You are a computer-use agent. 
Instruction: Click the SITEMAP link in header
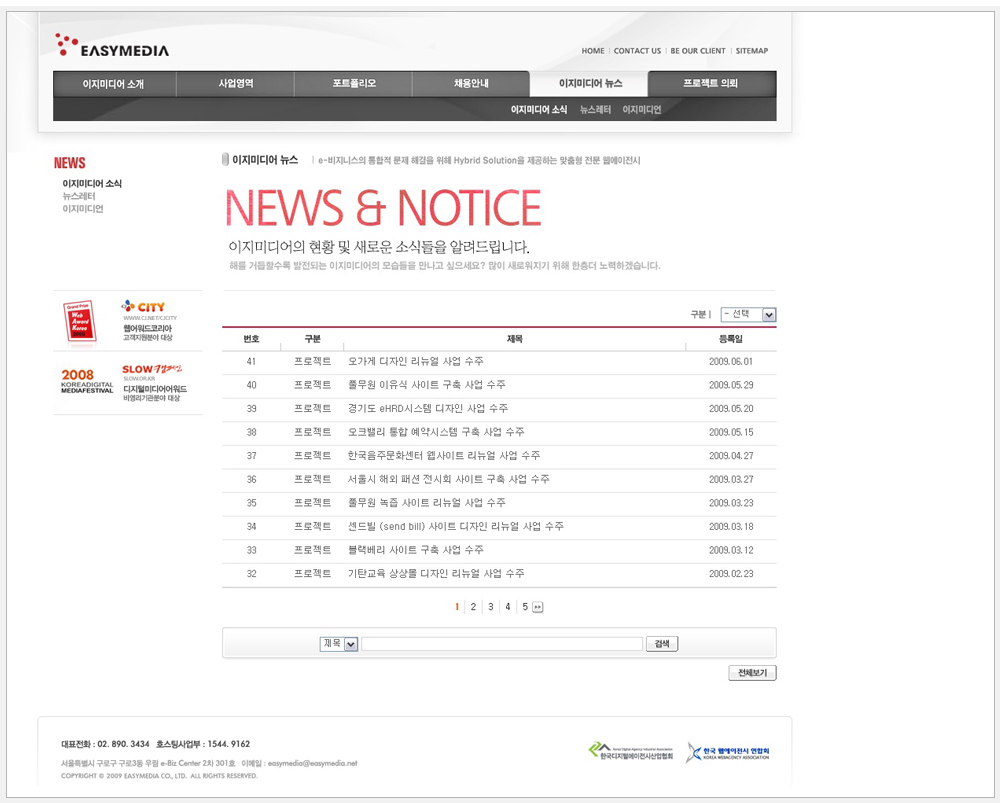pos(751,51)
